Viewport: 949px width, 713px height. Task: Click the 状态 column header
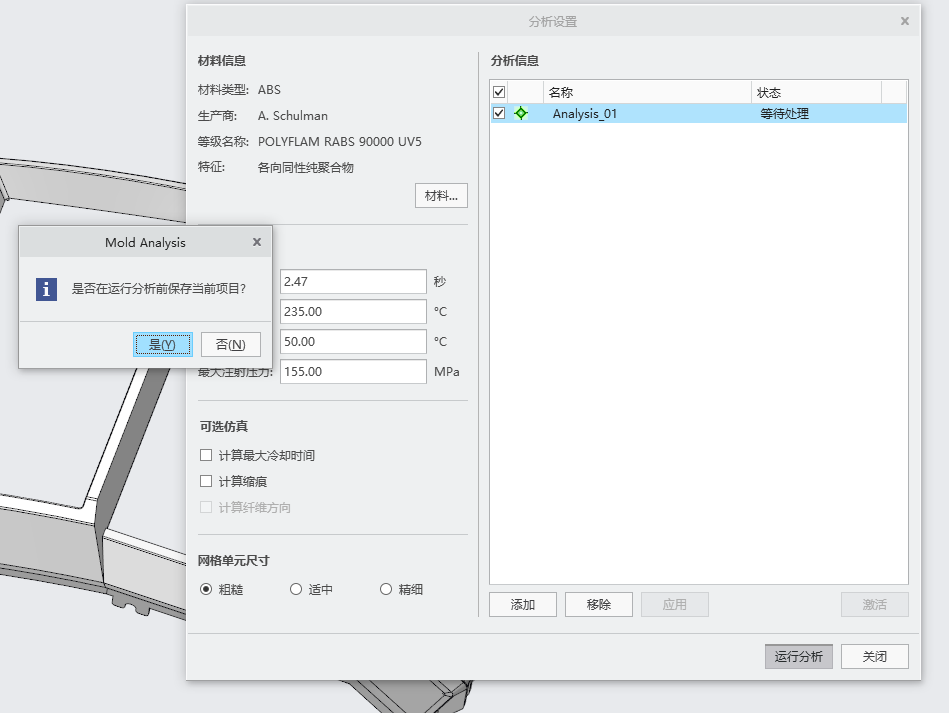(816, 92)
